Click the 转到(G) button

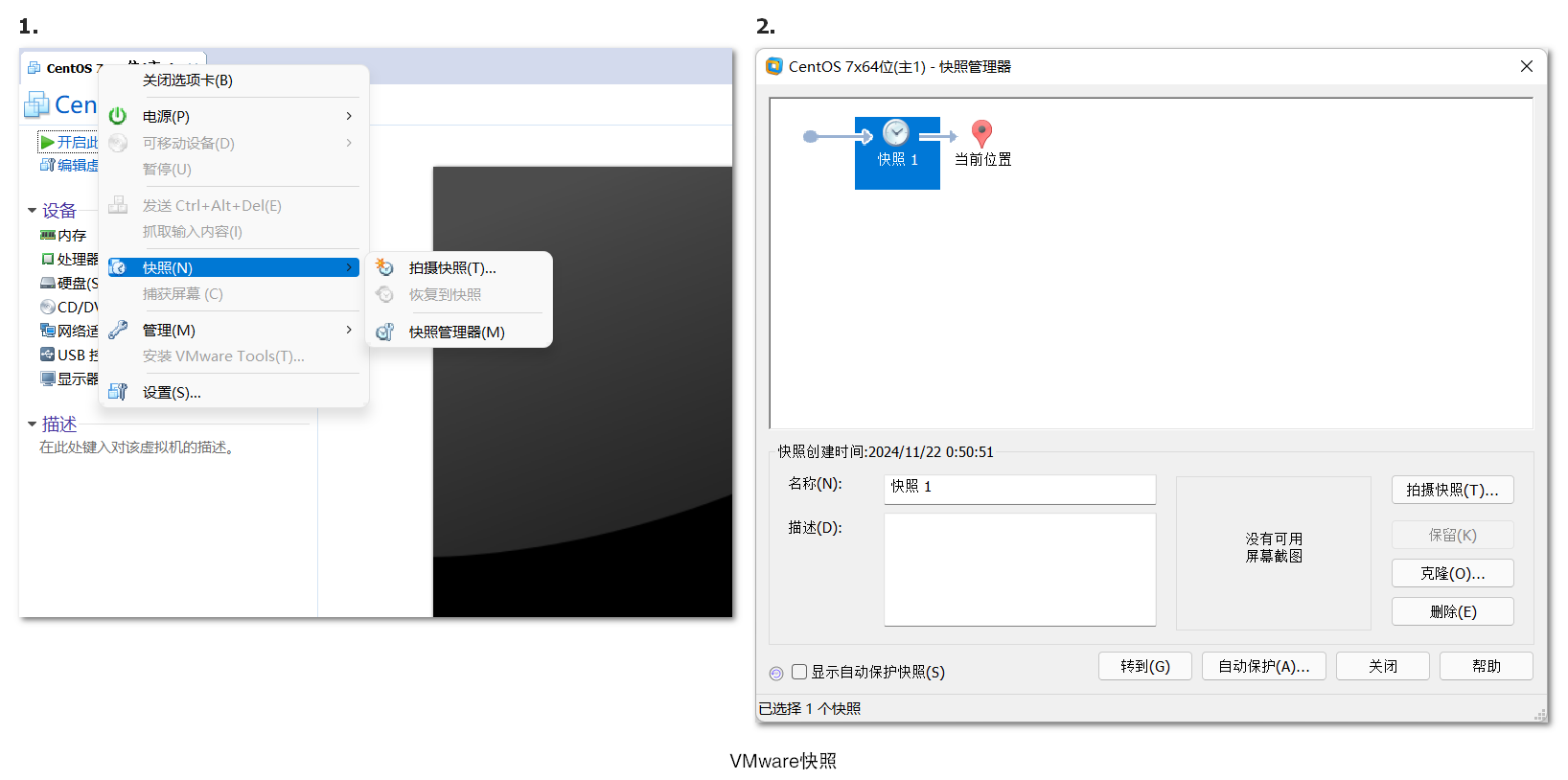tap(1145, 666)
